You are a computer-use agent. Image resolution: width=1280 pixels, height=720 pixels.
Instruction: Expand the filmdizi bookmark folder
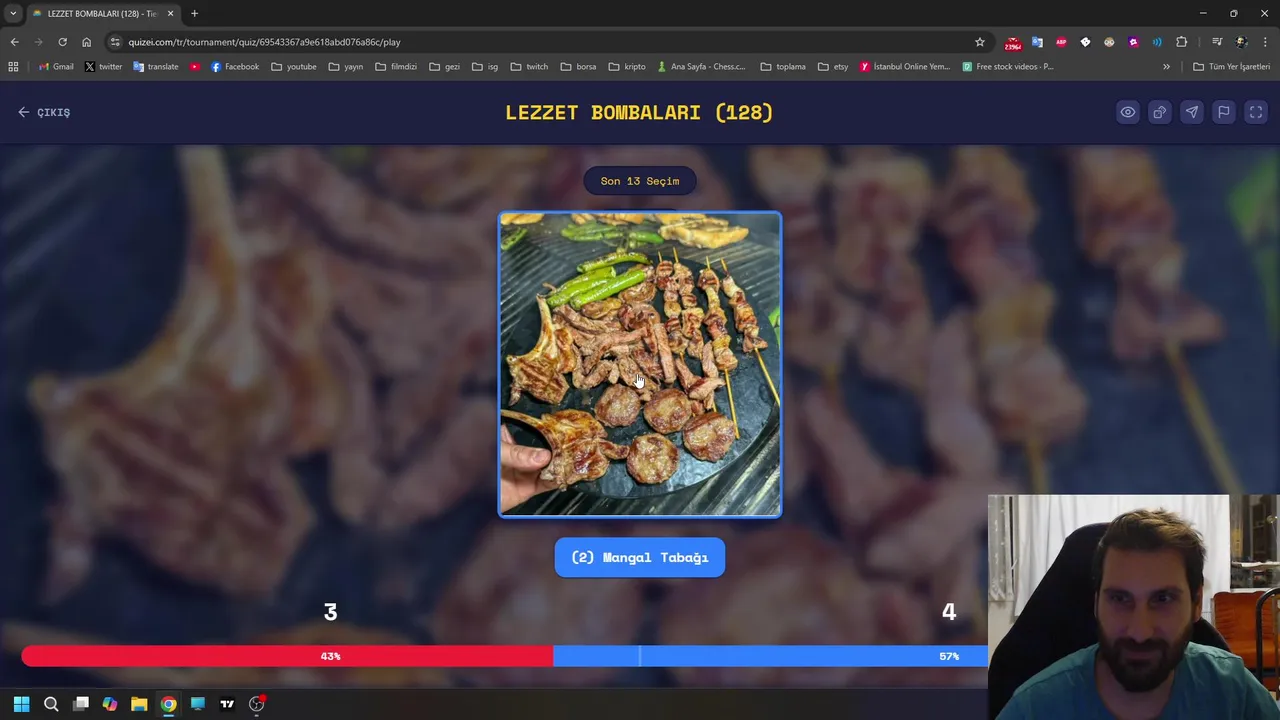click(x=396, y=67)
